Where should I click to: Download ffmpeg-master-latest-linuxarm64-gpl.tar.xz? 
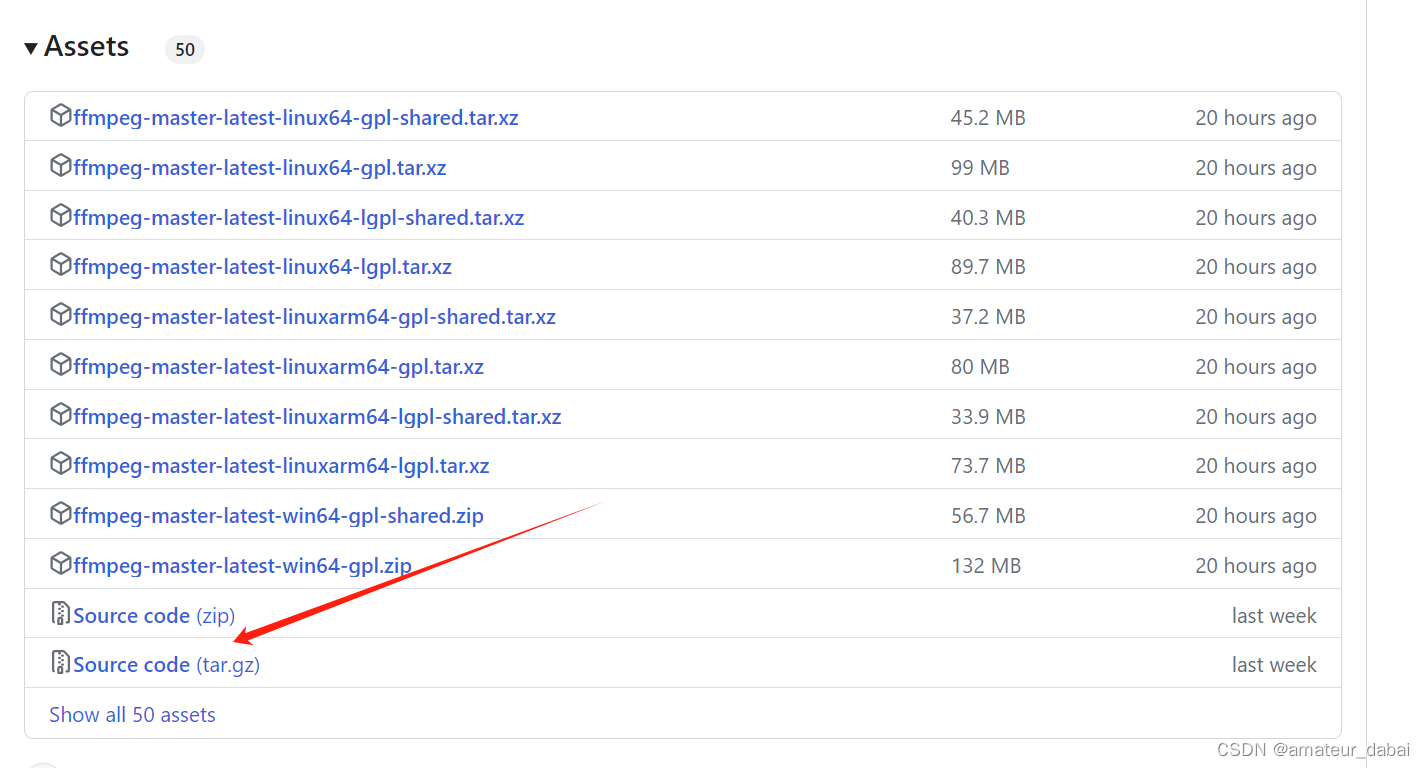pyautogui.click(x=279, y=367)
